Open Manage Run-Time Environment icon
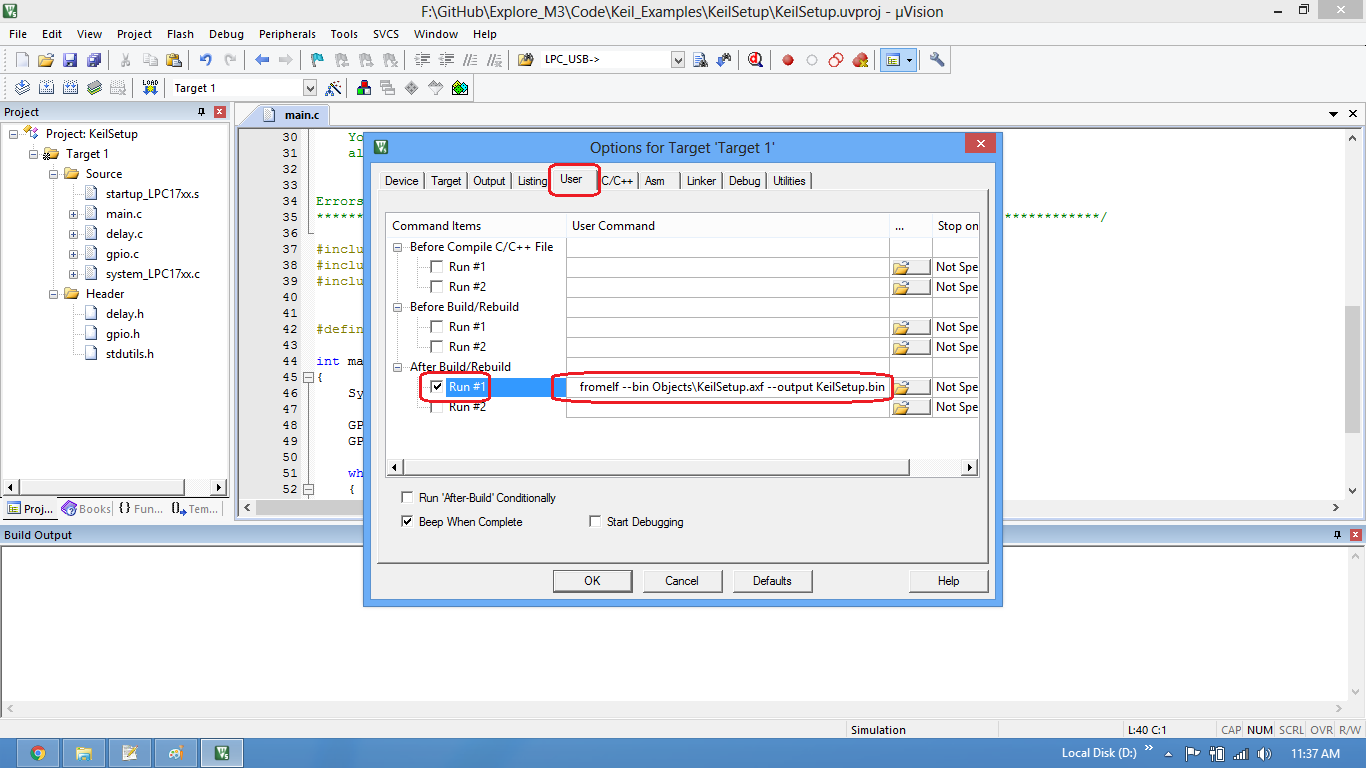1366x768 pixels. (x=460, y=88)
